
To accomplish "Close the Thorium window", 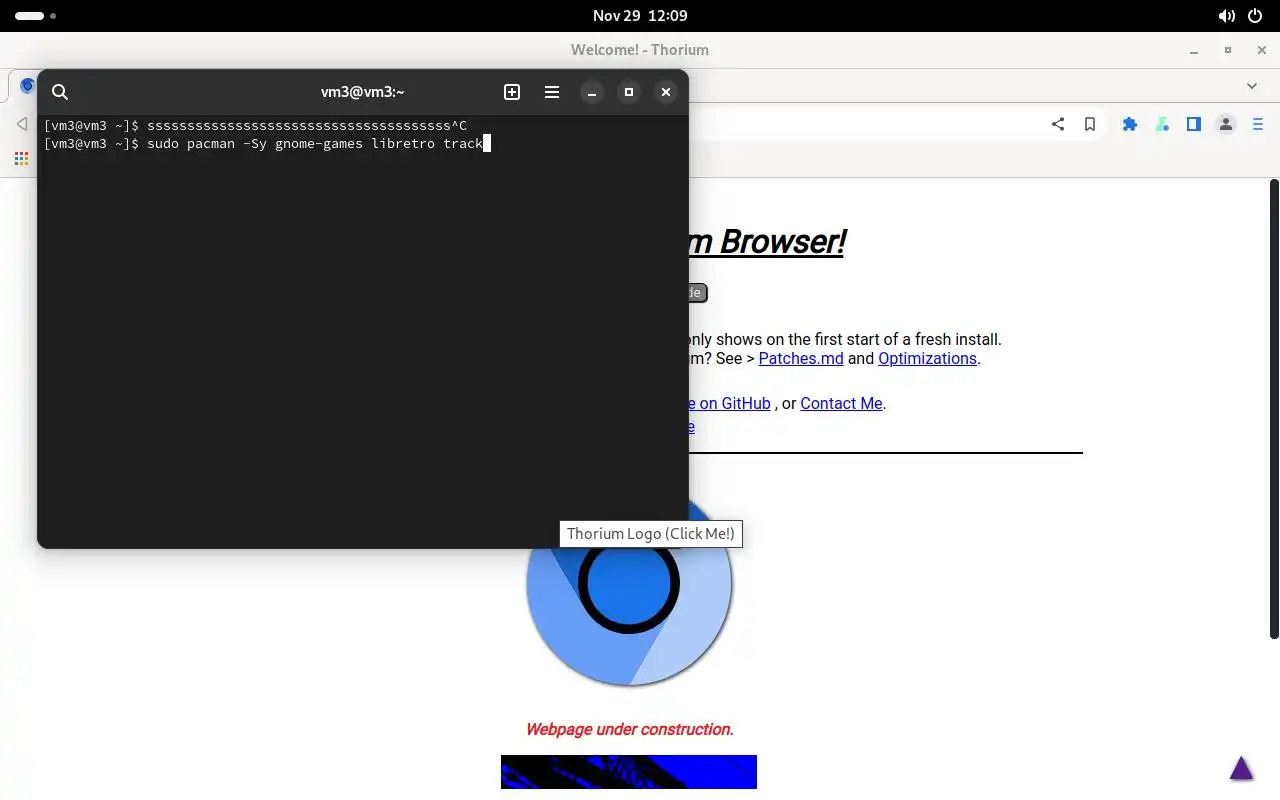I will (x=1261, y=50).
